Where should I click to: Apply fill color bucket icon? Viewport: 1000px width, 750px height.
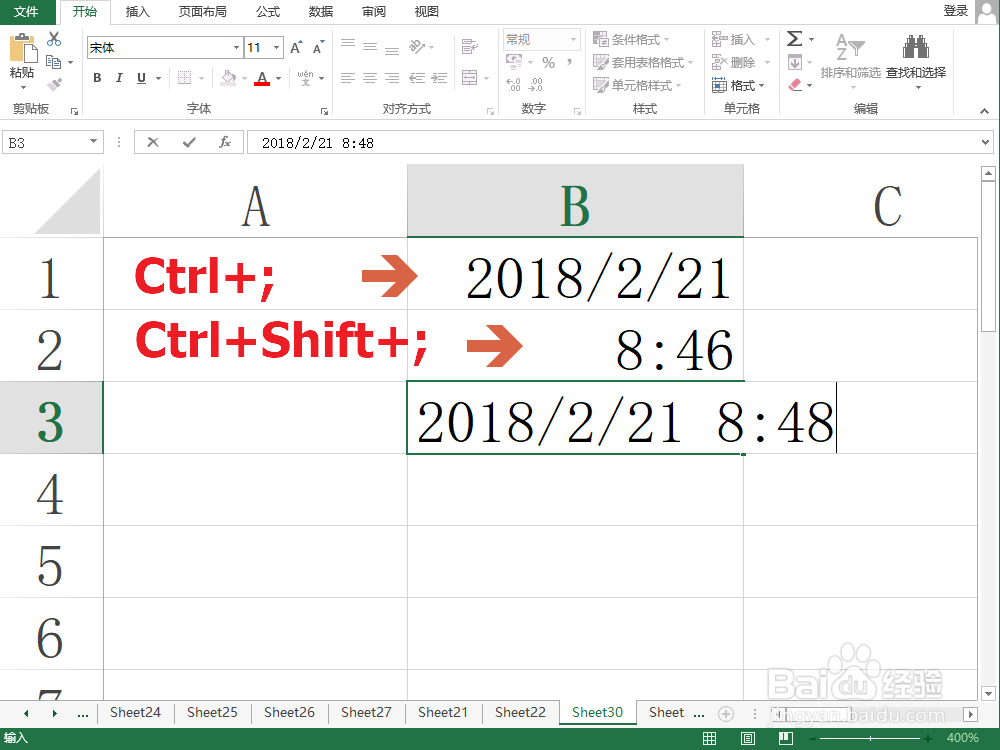[228, 78]
